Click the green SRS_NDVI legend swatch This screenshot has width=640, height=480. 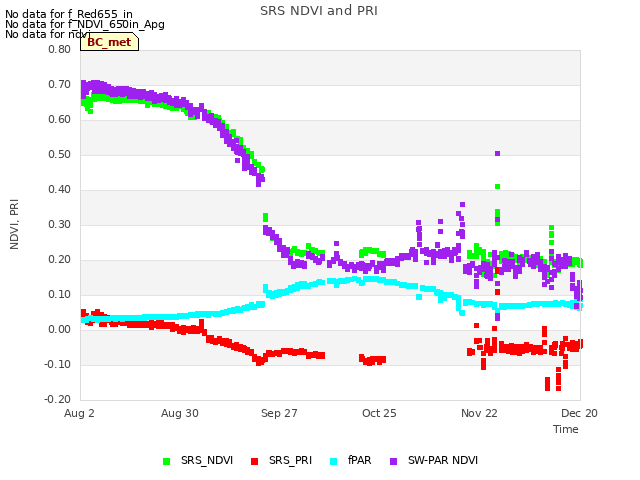[x=166, y=461]
